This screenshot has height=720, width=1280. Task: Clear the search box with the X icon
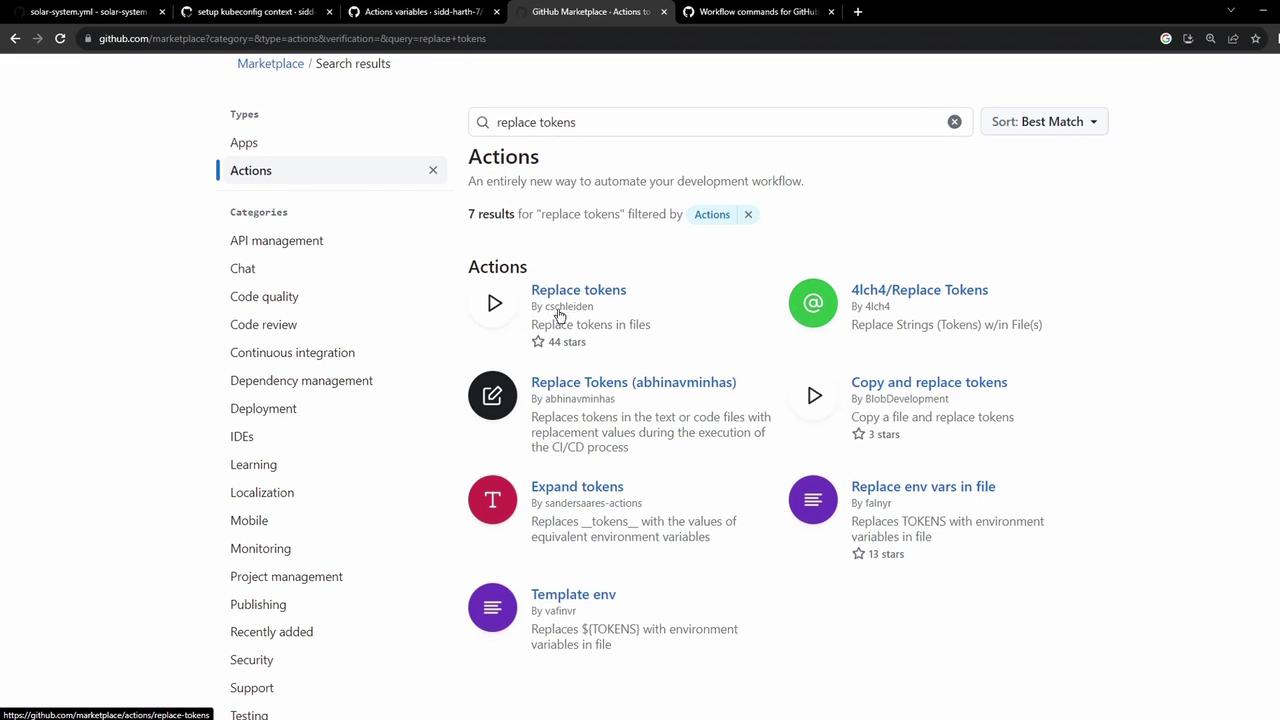coord(954,122)
